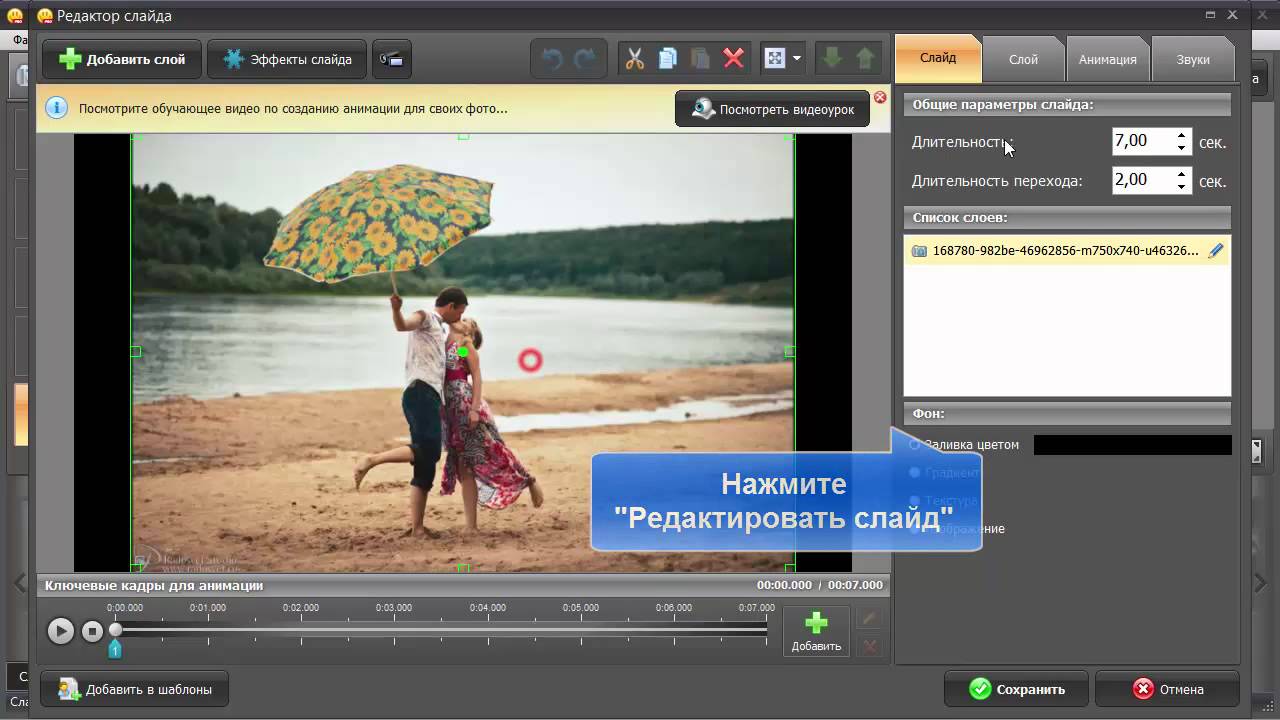Increase Длительность перехода with the up arrow
The height and width of the screenshot is (720, 1280).
click(1182, 174)
